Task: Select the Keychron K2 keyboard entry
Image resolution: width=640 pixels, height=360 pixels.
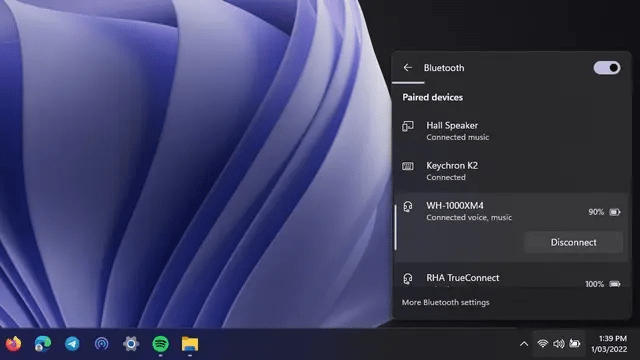Action: (x=511, y=171)
